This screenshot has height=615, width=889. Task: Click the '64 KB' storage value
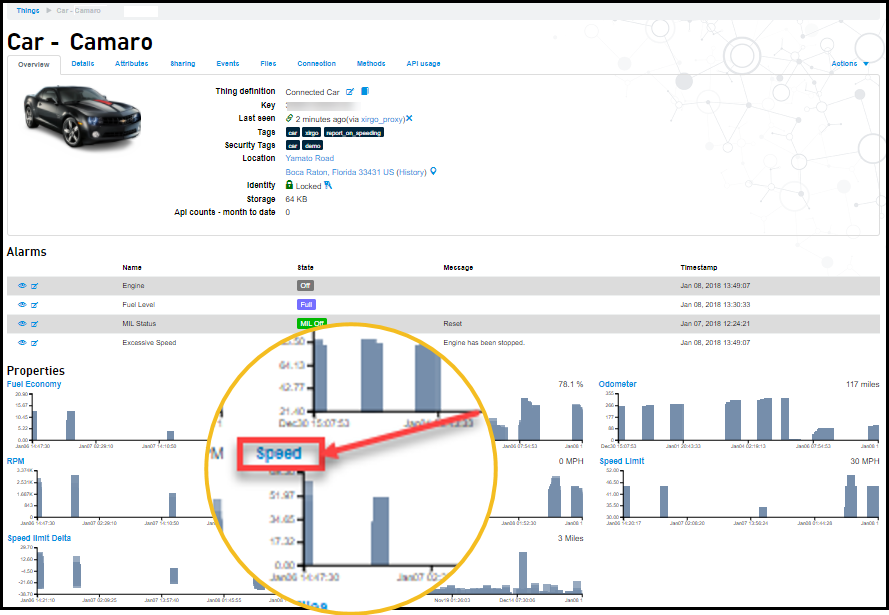point(296,199)
